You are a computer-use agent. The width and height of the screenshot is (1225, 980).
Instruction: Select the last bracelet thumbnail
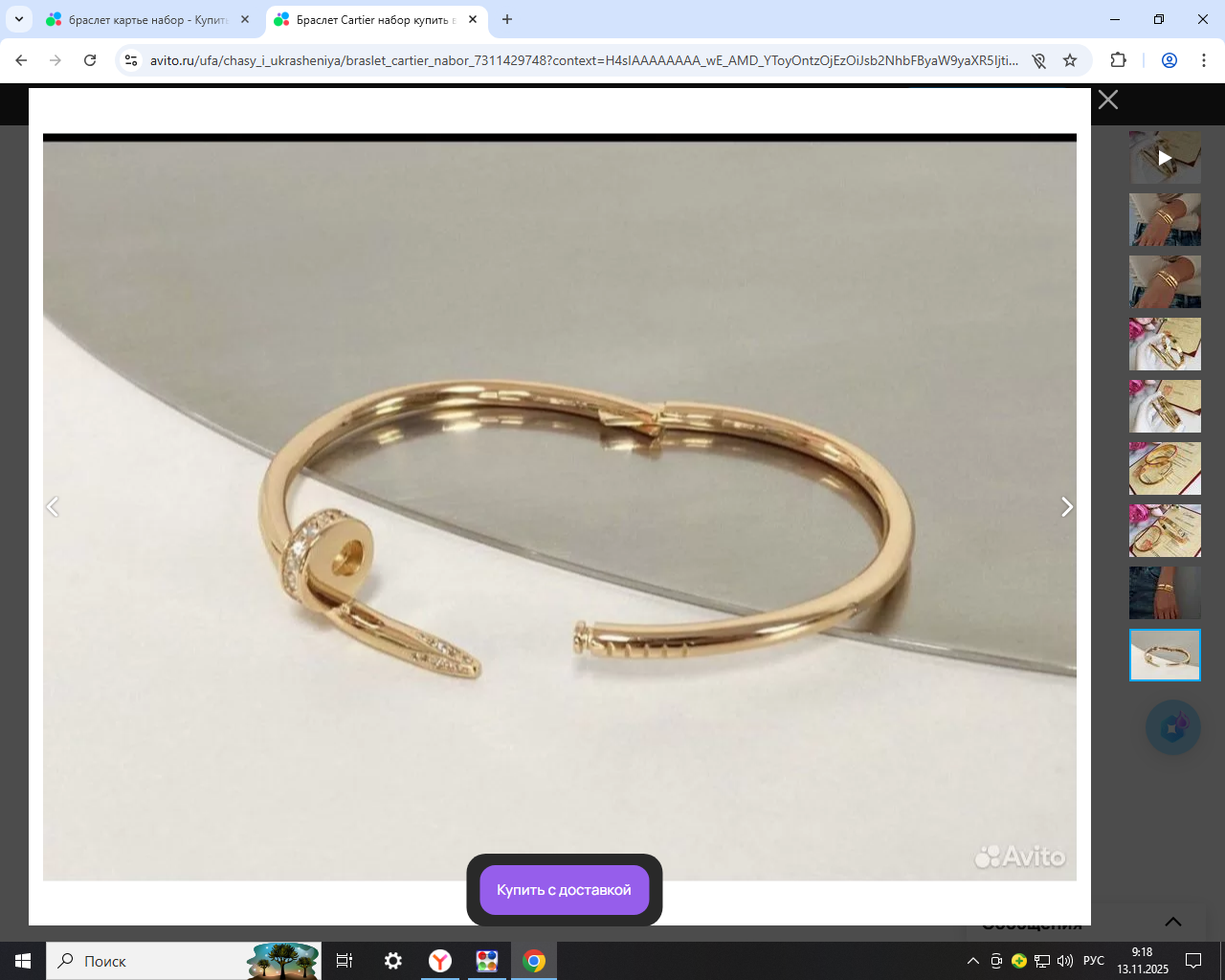coord(1165,656)
